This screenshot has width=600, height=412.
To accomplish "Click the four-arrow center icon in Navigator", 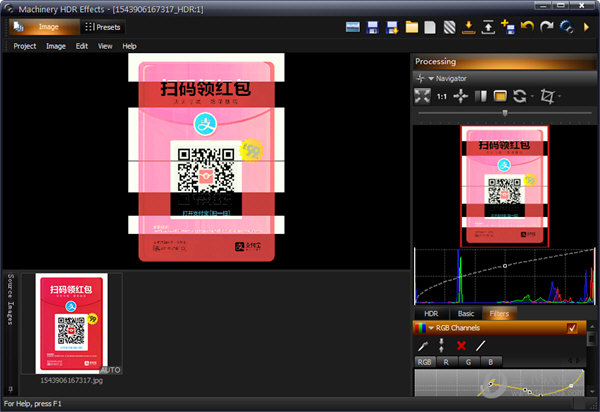I will pos(461,96).
